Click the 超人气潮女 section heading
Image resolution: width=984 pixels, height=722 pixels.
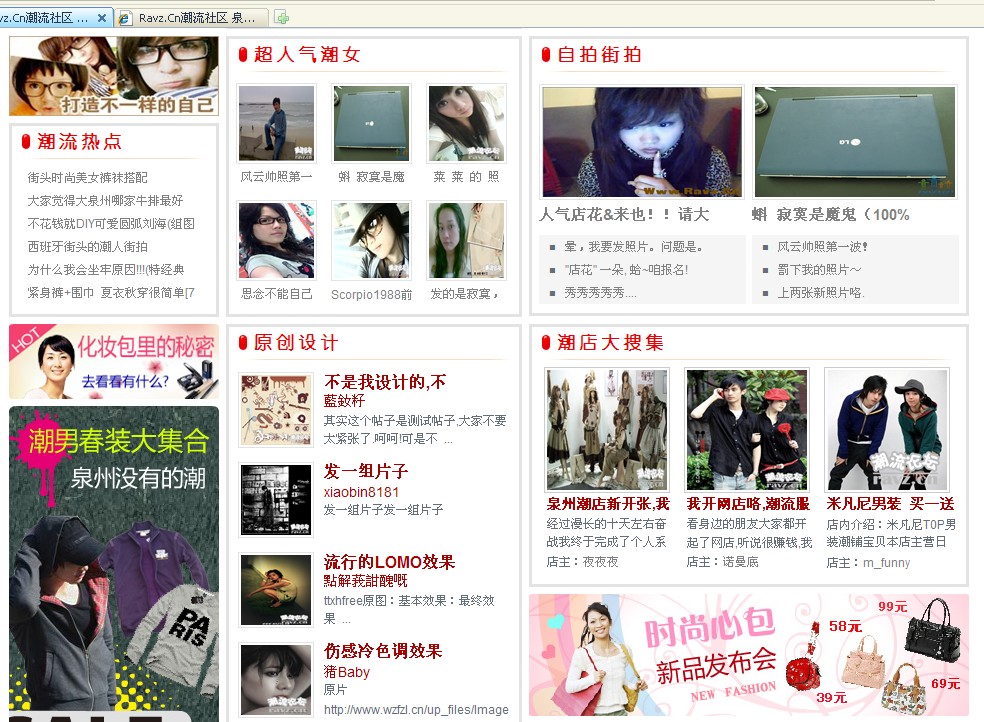click(307, 55)
